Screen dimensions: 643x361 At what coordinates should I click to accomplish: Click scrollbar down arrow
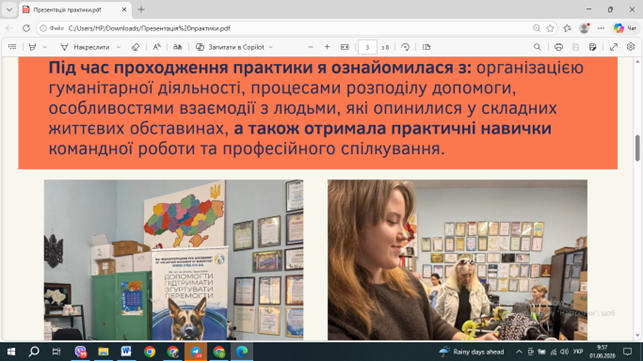click(x=638, y=336)
